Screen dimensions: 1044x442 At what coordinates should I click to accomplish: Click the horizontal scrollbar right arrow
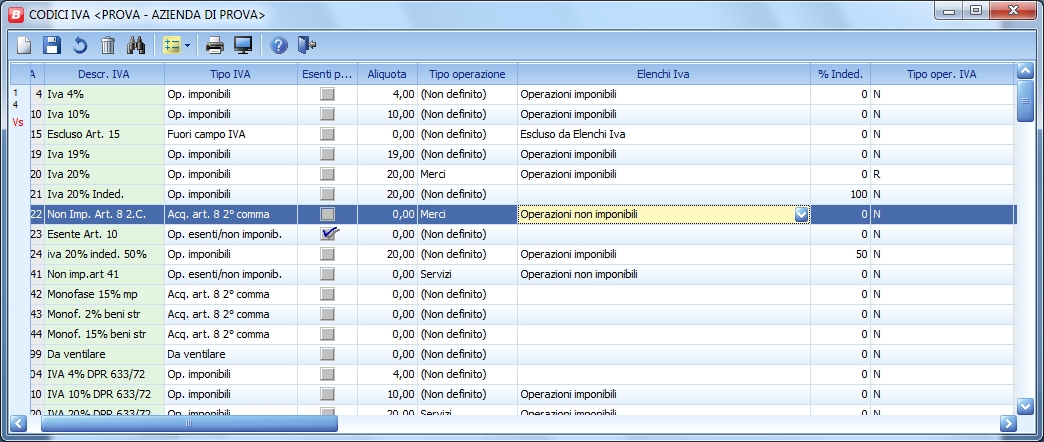coord(1008,423)
